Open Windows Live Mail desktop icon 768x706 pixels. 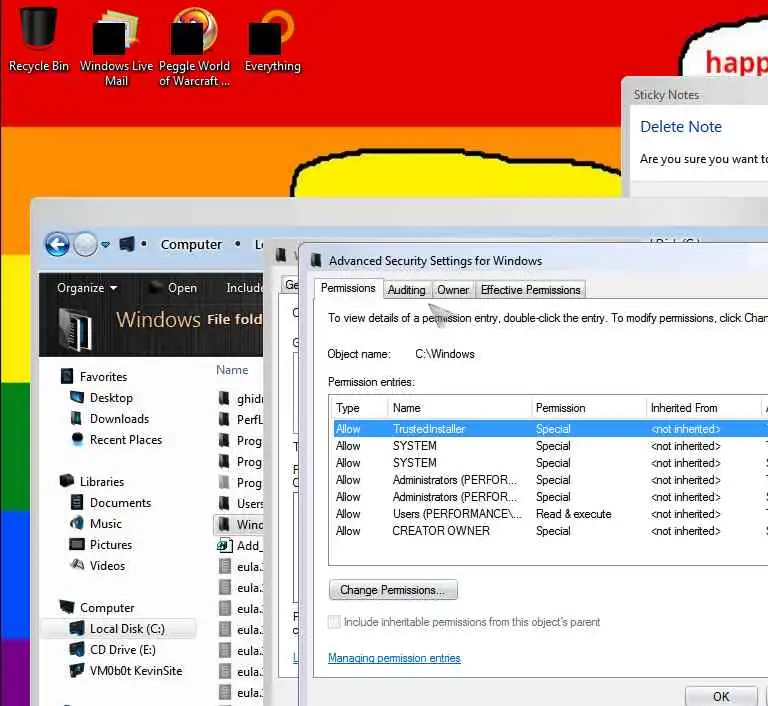116,48
